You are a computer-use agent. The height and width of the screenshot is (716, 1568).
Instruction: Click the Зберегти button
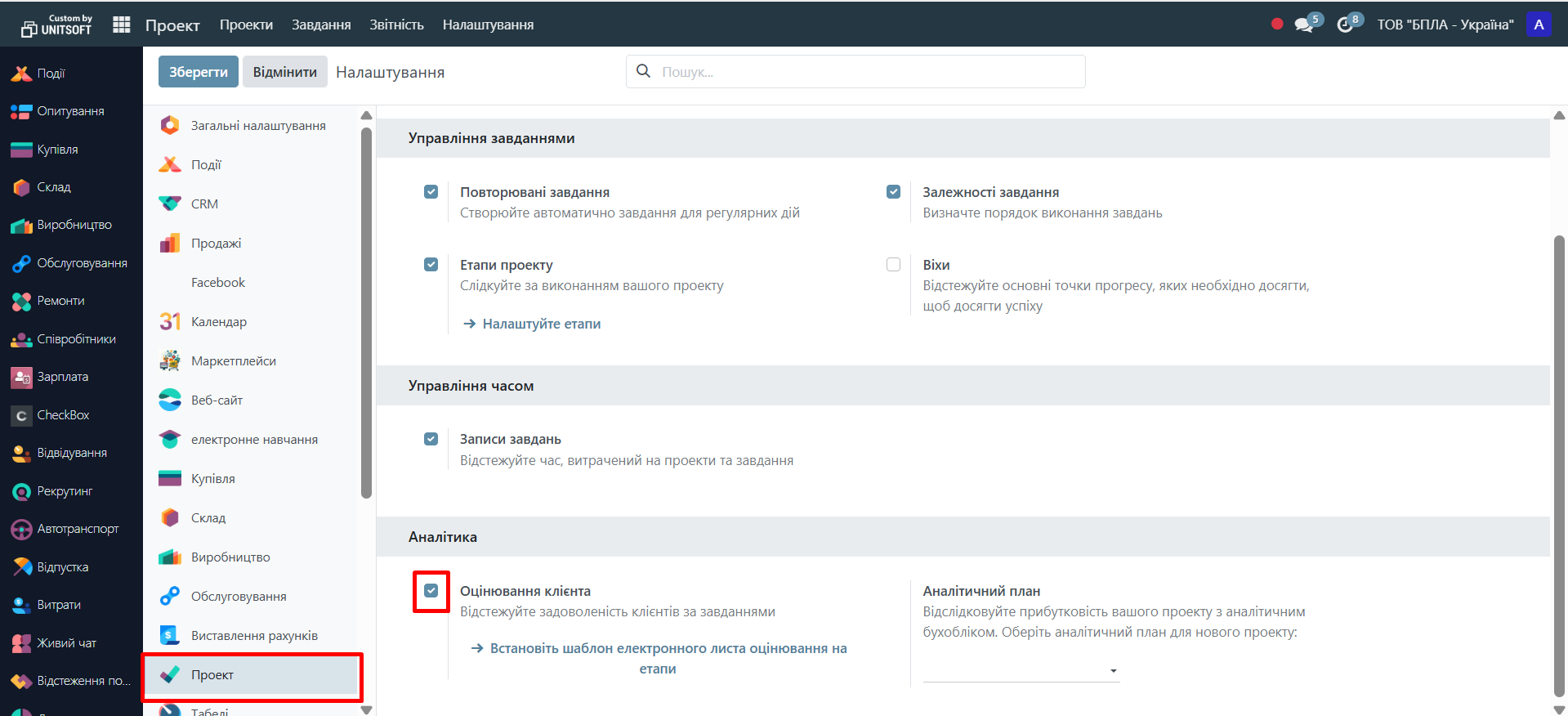198,72
